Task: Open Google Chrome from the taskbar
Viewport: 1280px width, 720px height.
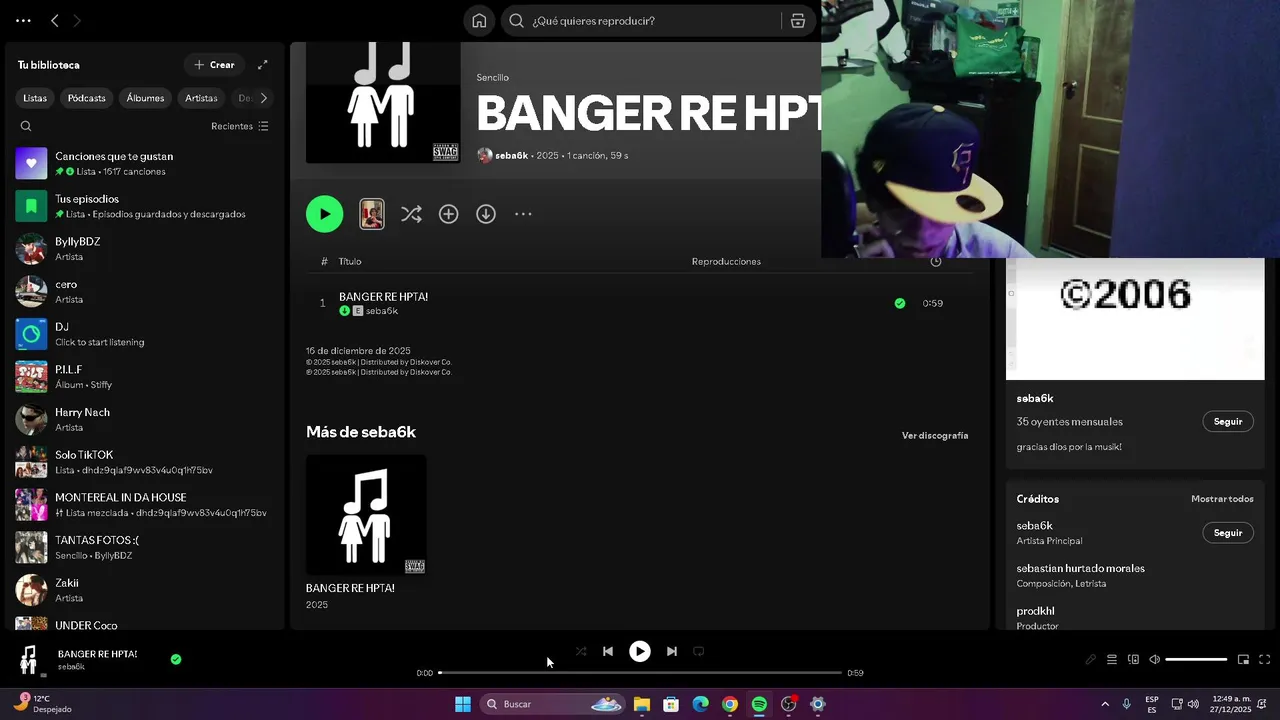Action: point(730,704)
